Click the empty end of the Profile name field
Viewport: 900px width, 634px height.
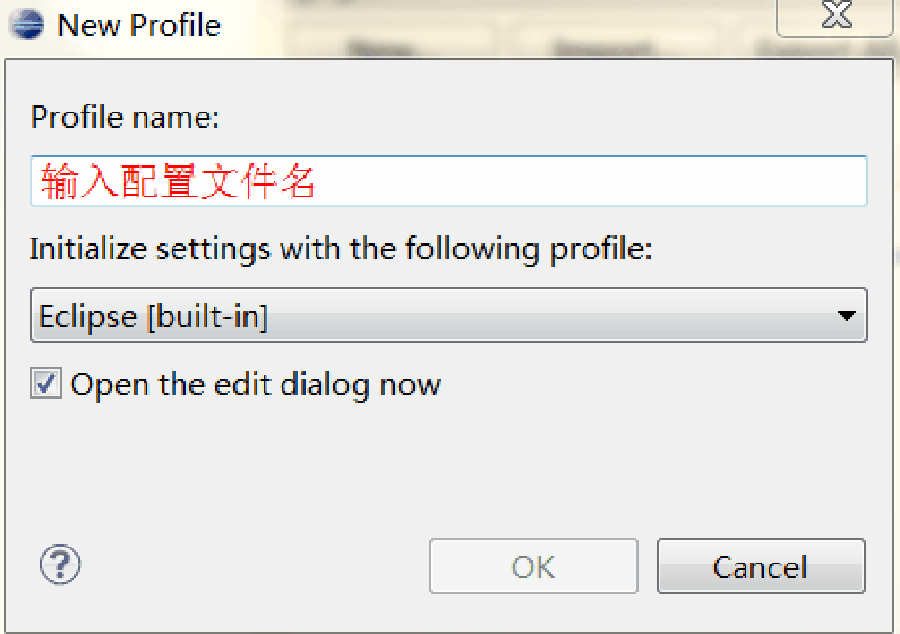click(x=591, y=181)
